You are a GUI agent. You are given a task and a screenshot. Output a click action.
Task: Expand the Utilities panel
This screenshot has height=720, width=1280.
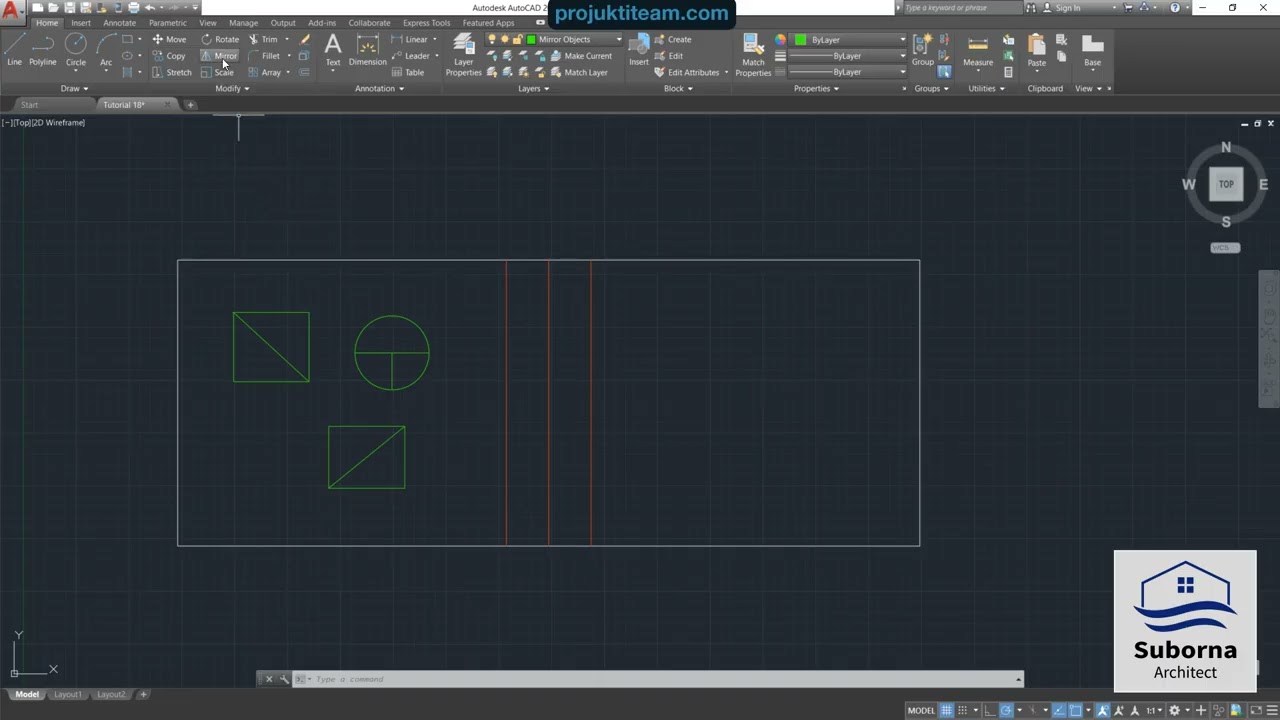987,88
